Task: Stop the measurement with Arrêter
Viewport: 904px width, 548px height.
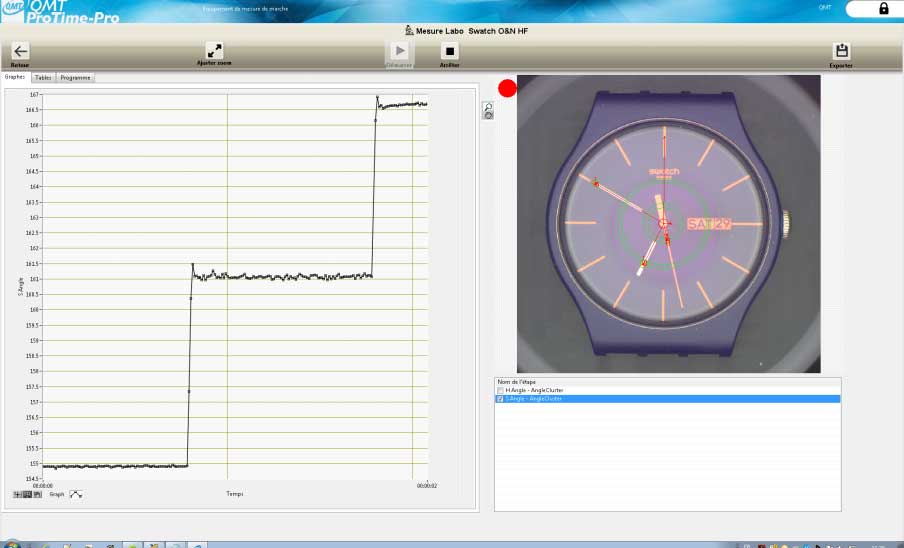Action: (450, 51)
